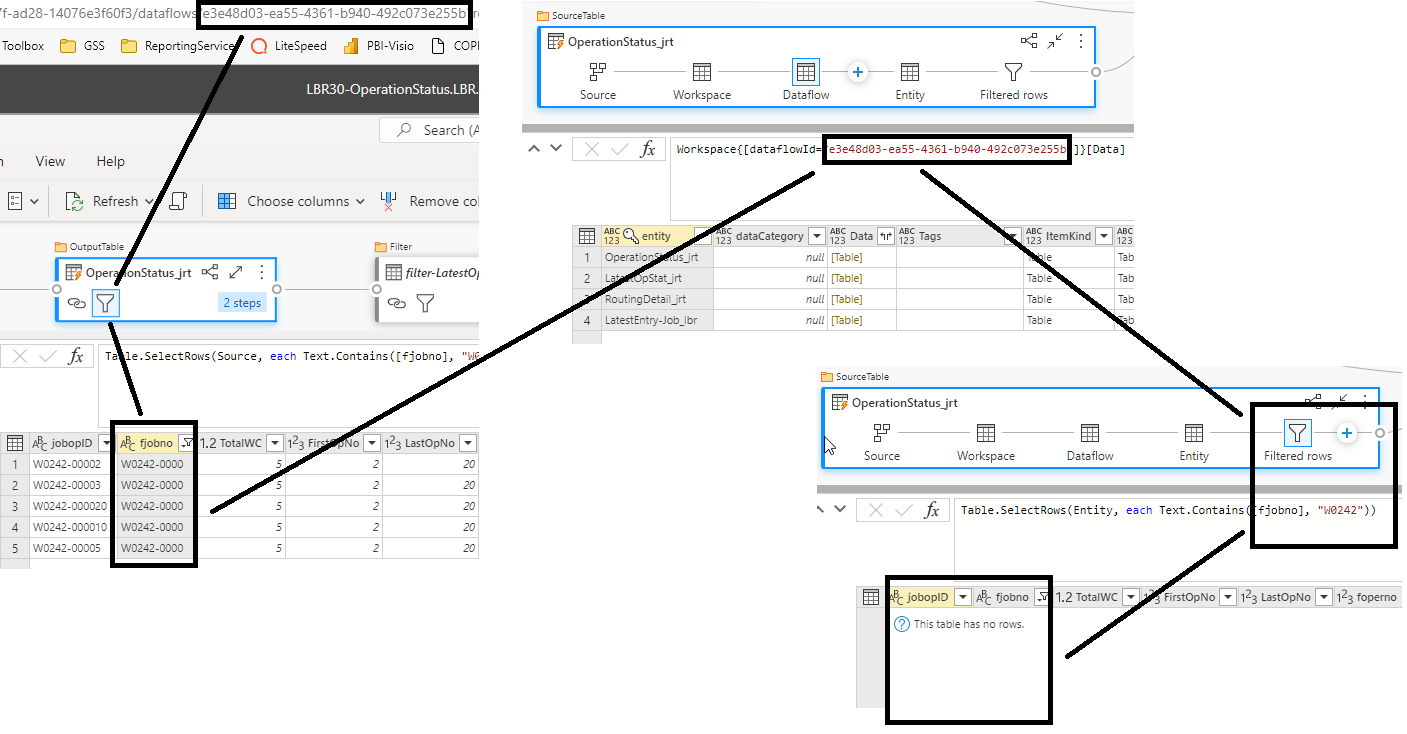Click the Refresh button

click(x=103, y=201)
